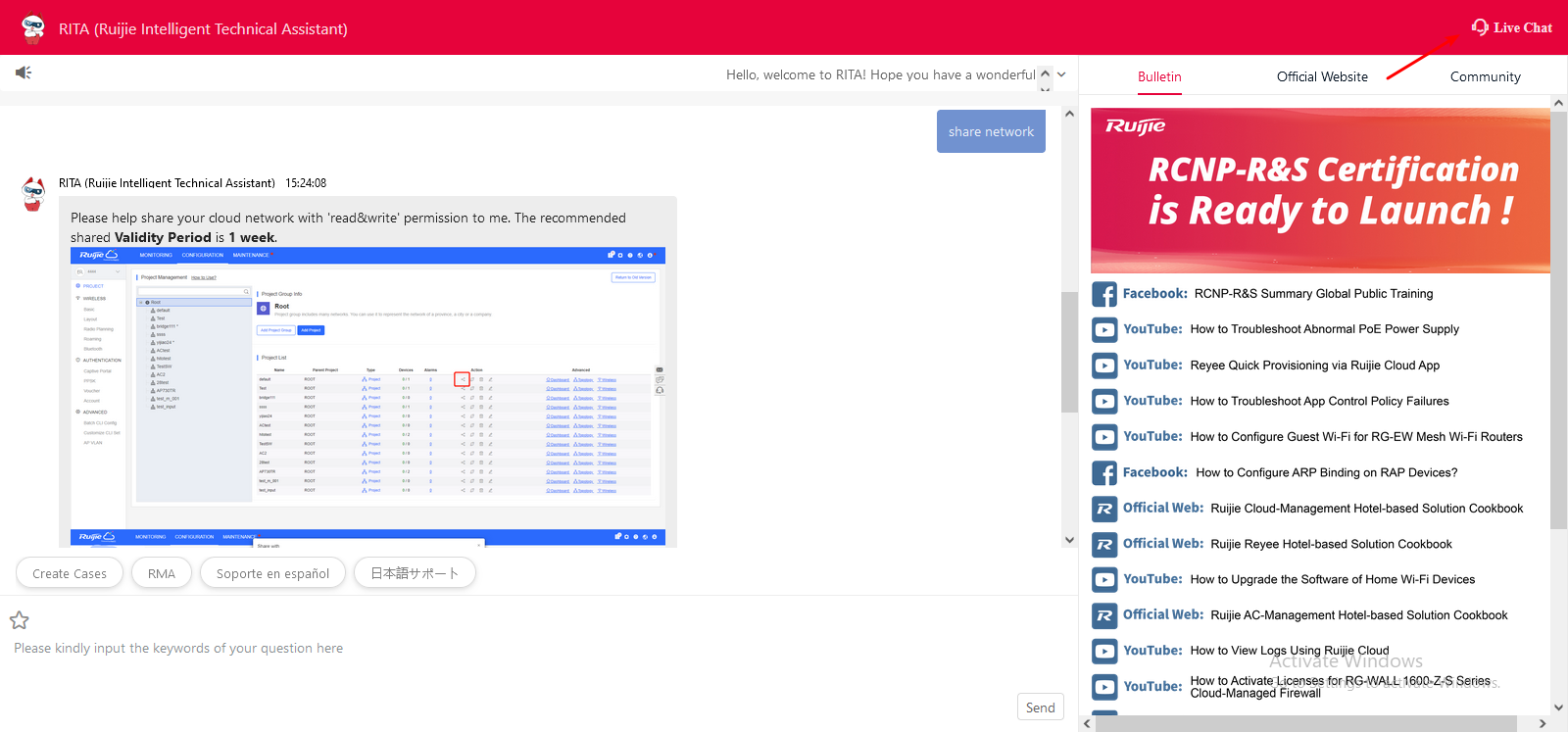Open Configure Guest Wi-Fi for RG-EW Mesh Routers
The width and height of the screenshot is (1568, 732).
point(1356,437)
